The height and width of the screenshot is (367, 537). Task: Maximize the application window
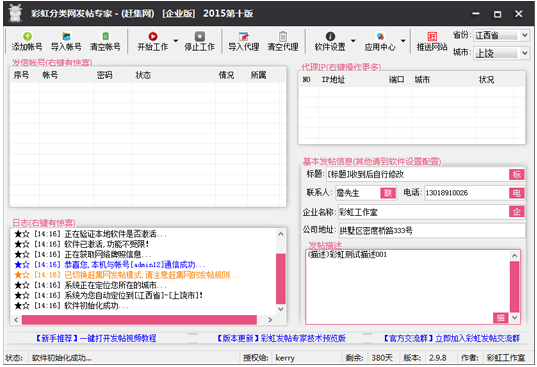(x=497, y=14)
